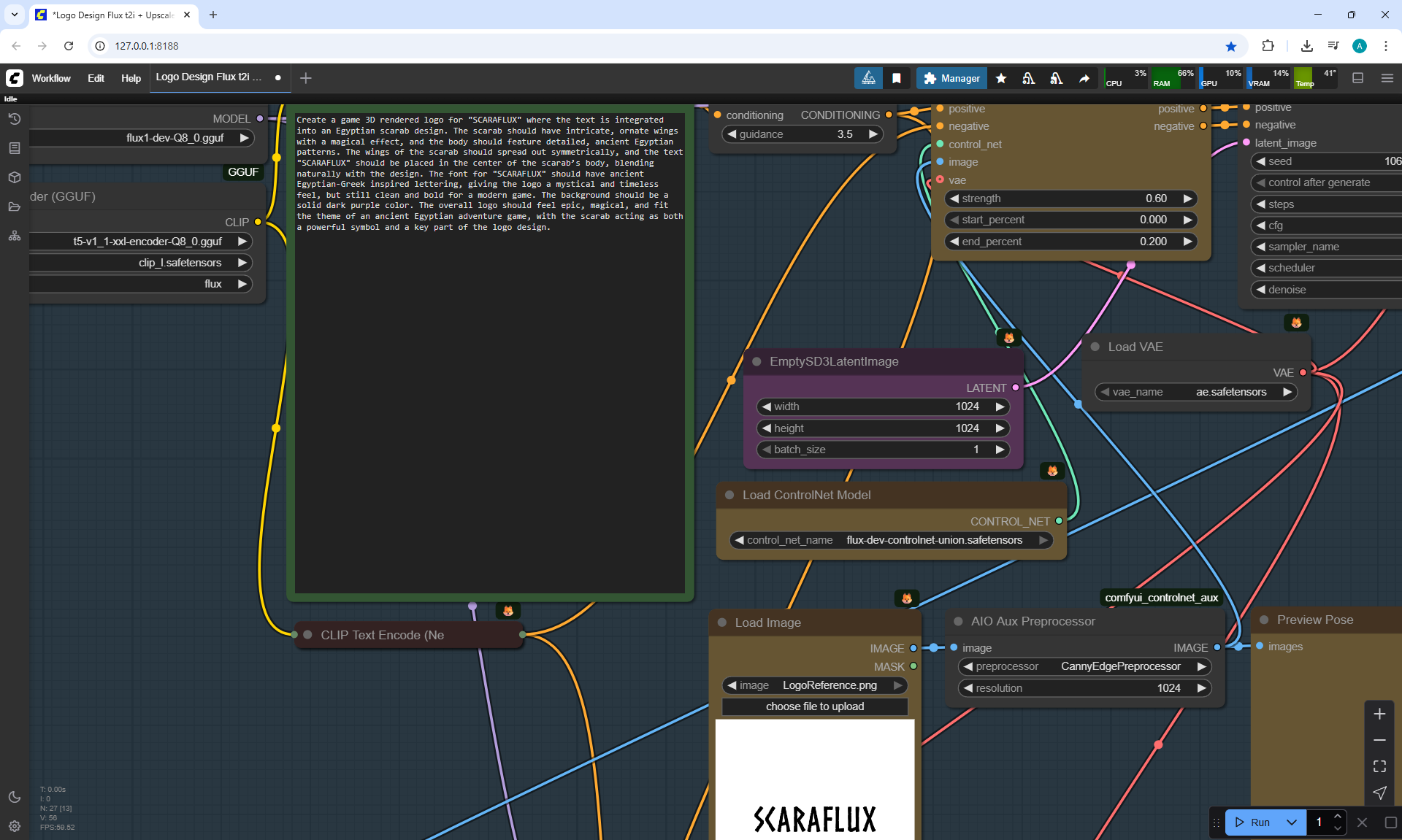The height and width of the screenshot is (840, 1402).
Task: Open the Edit menu
Action: coord(96,78)
